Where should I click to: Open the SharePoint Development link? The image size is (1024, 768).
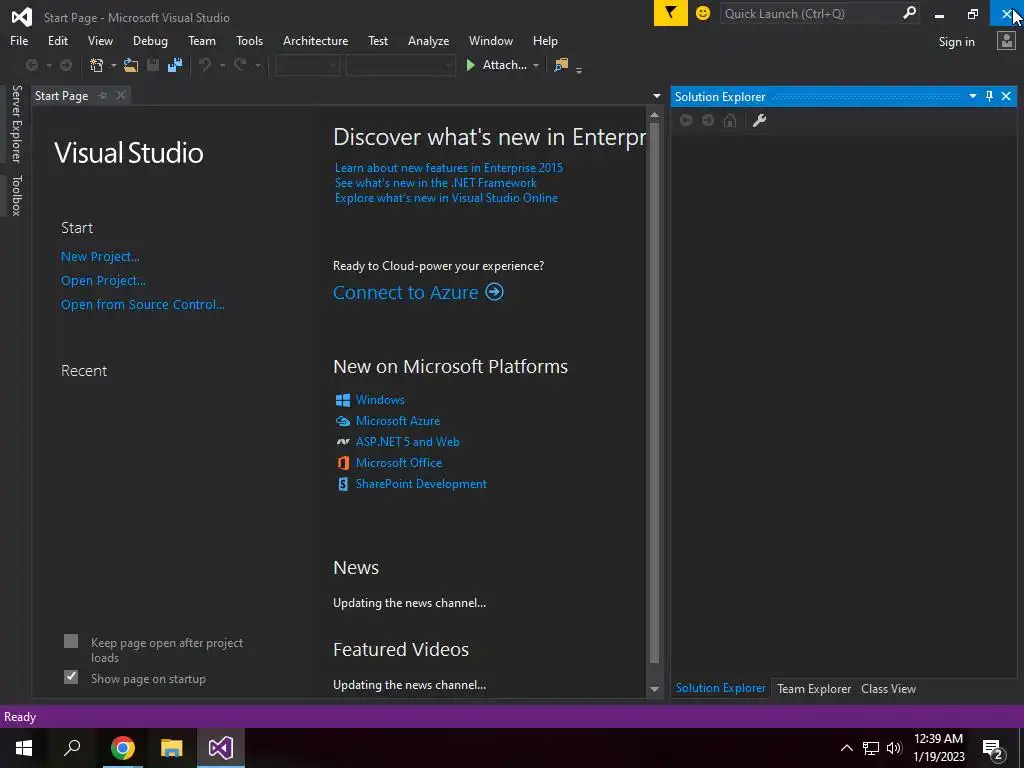[421, 484]
